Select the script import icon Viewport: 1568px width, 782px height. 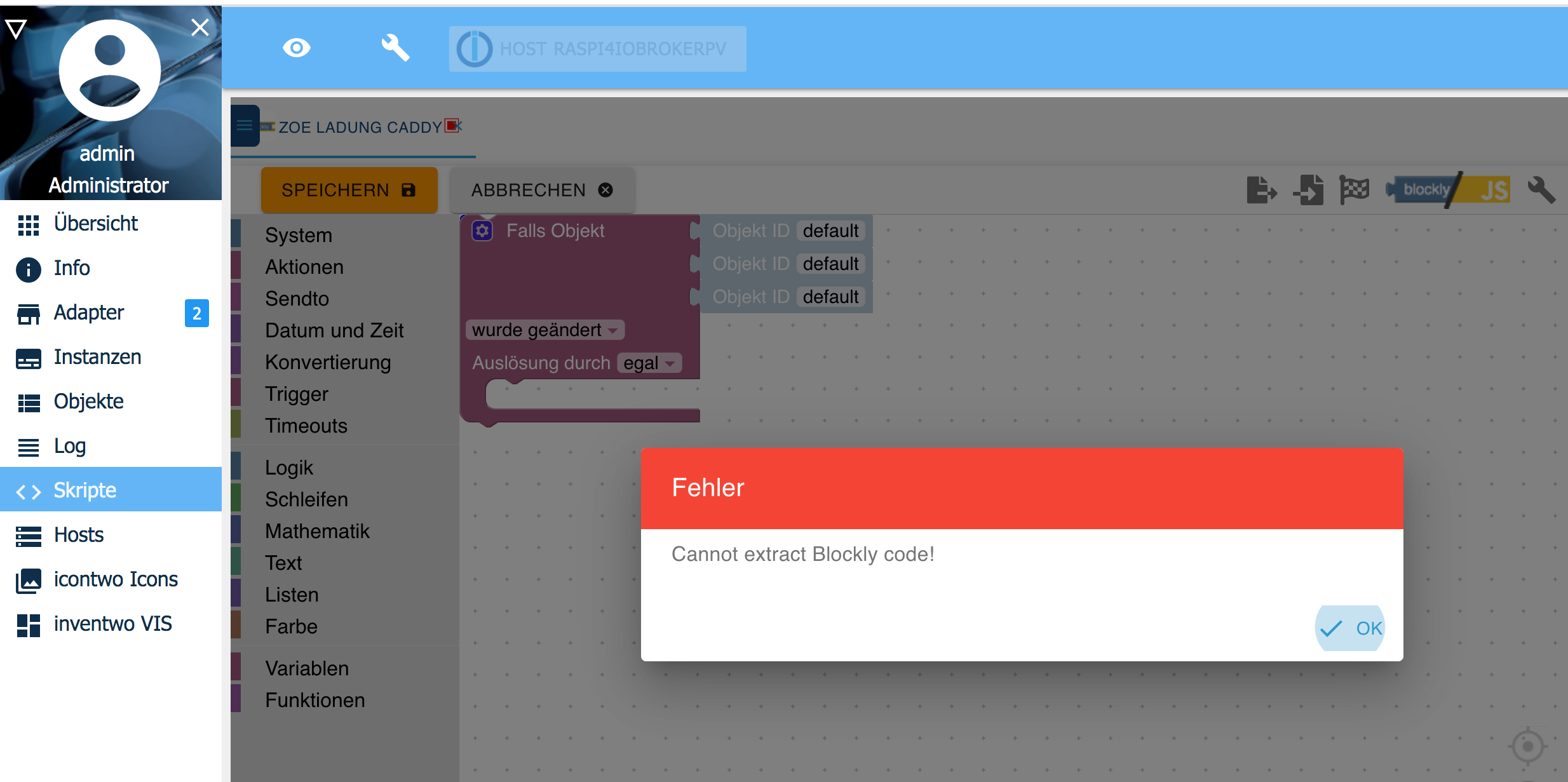coord(1309,189)
